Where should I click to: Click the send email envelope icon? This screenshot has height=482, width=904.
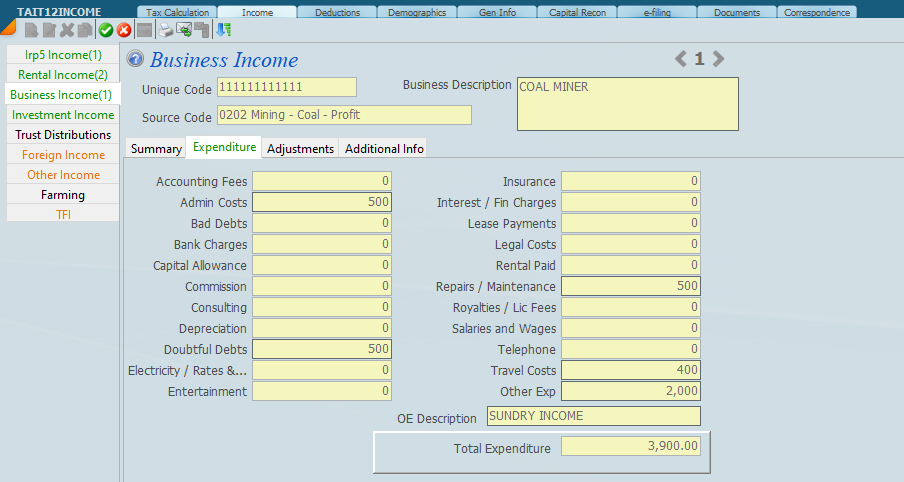pyautogui.click(x=184, y=30)
